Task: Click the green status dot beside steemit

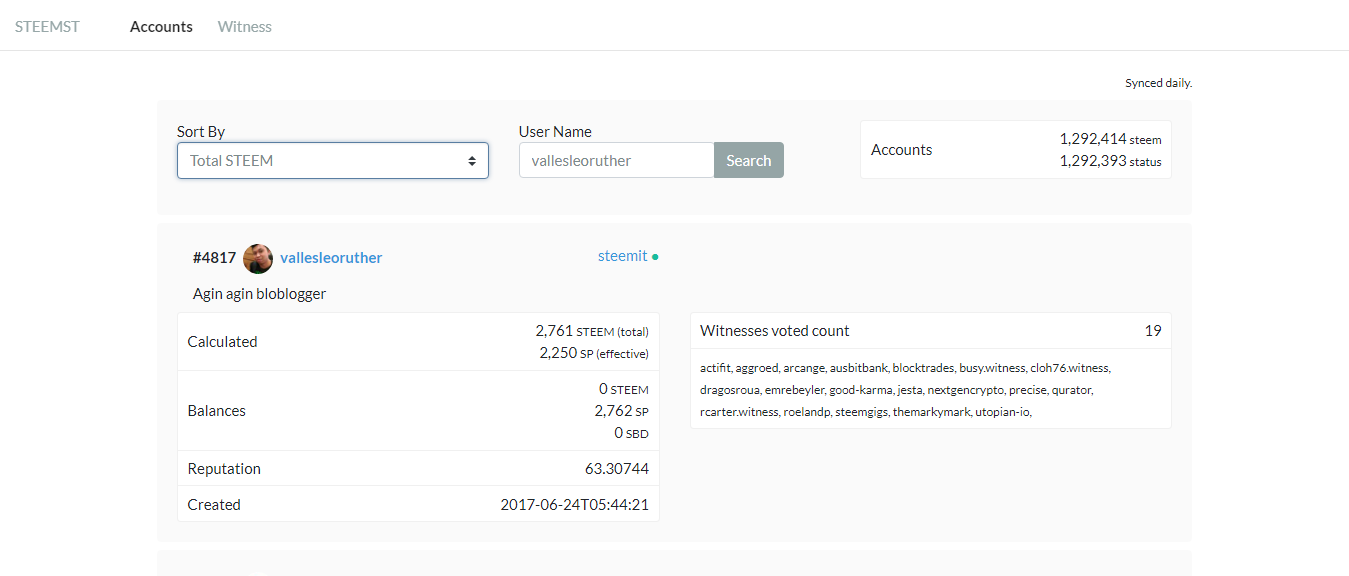Action: [x=655, y=257]
